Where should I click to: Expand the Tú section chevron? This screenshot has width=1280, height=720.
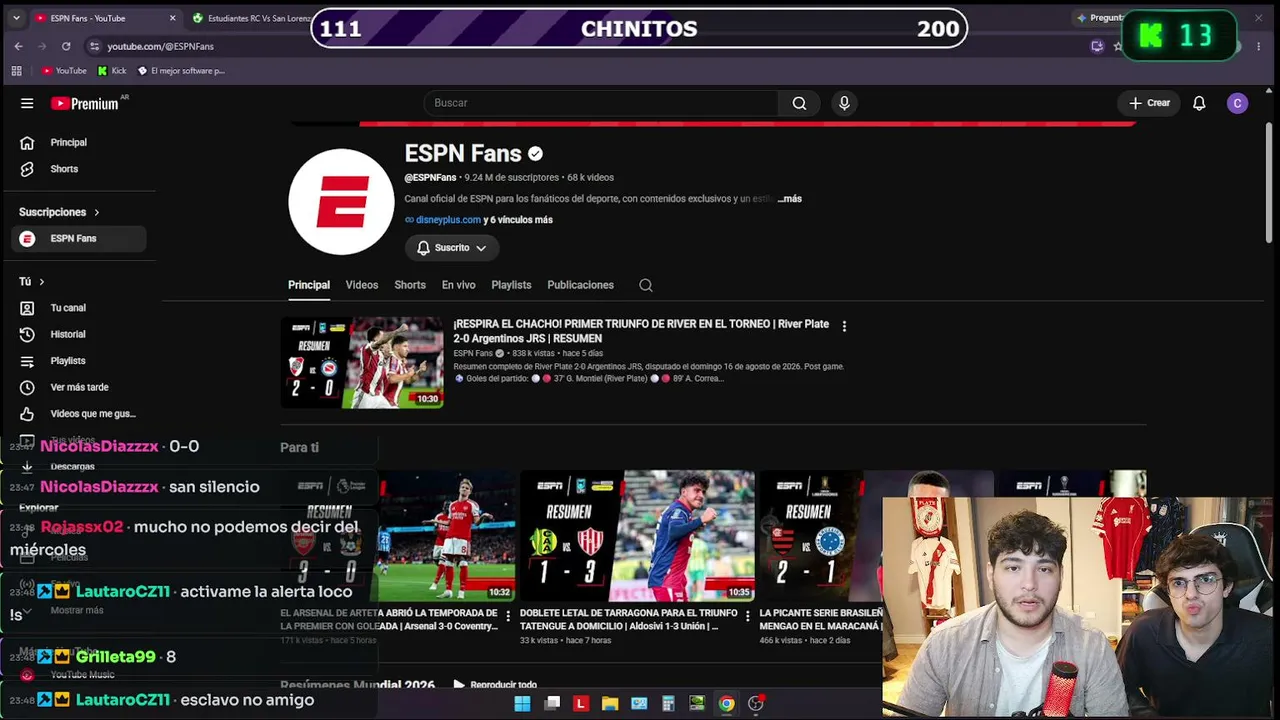click(x=41, y=282)
